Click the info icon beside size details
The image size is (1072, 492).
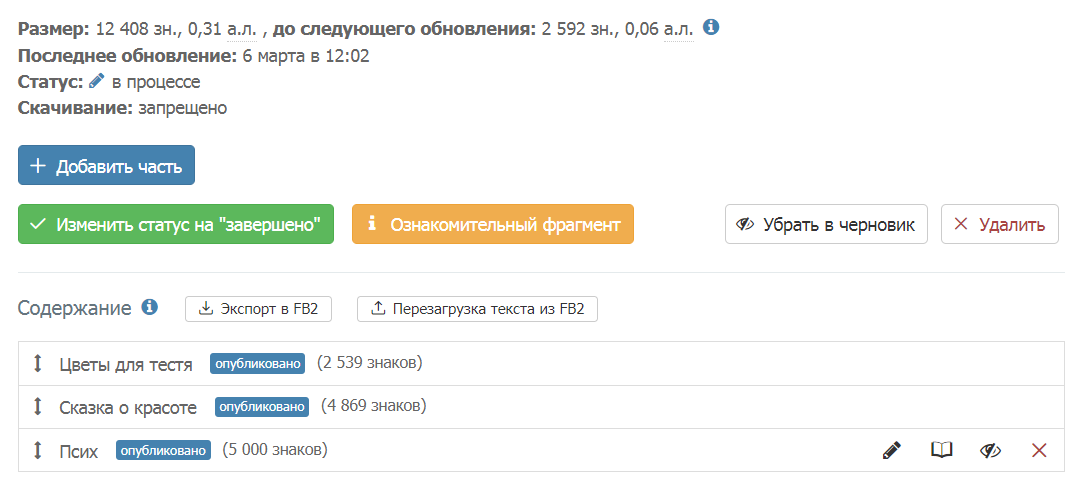711,28
